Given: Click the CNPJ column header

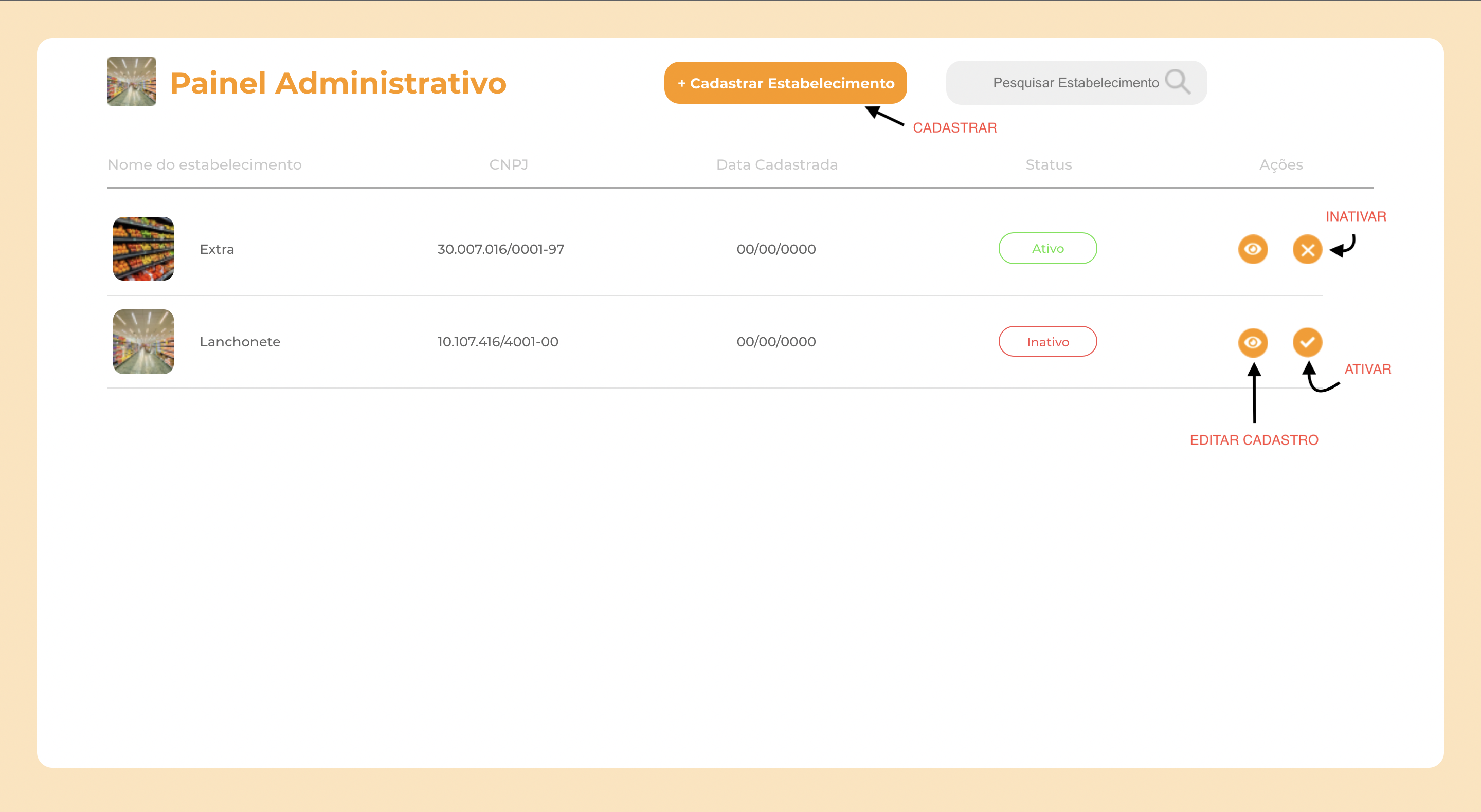Looking at the screenshot, I should click(509, 165).
